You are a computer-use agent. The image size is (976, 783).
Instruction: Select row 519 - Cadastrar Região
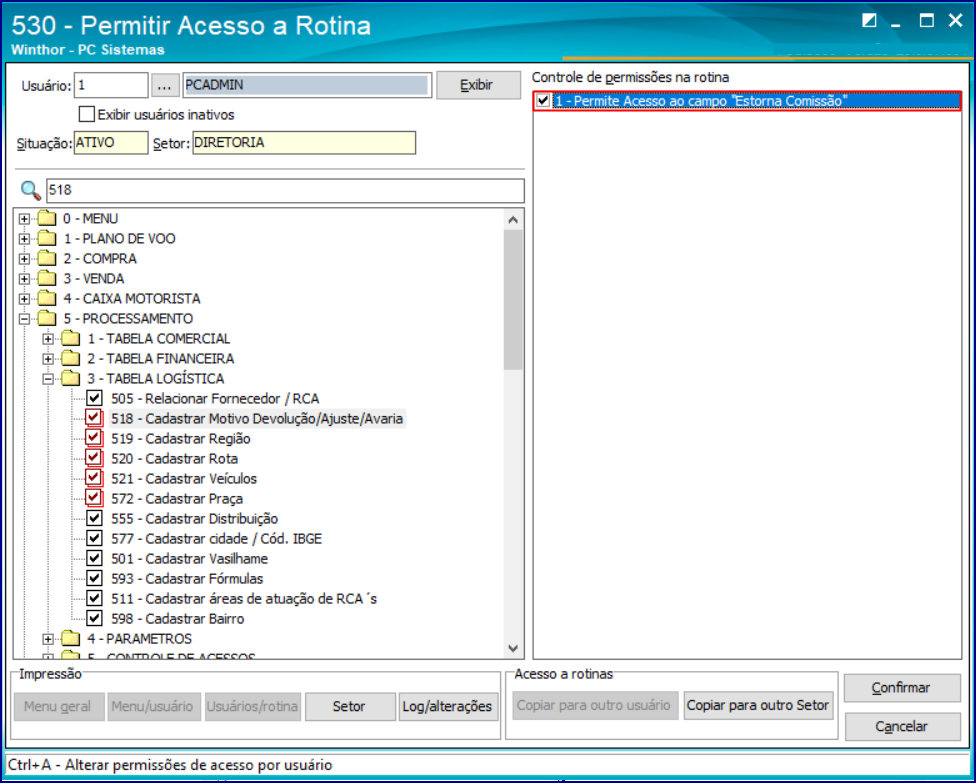tap(181, 438)
